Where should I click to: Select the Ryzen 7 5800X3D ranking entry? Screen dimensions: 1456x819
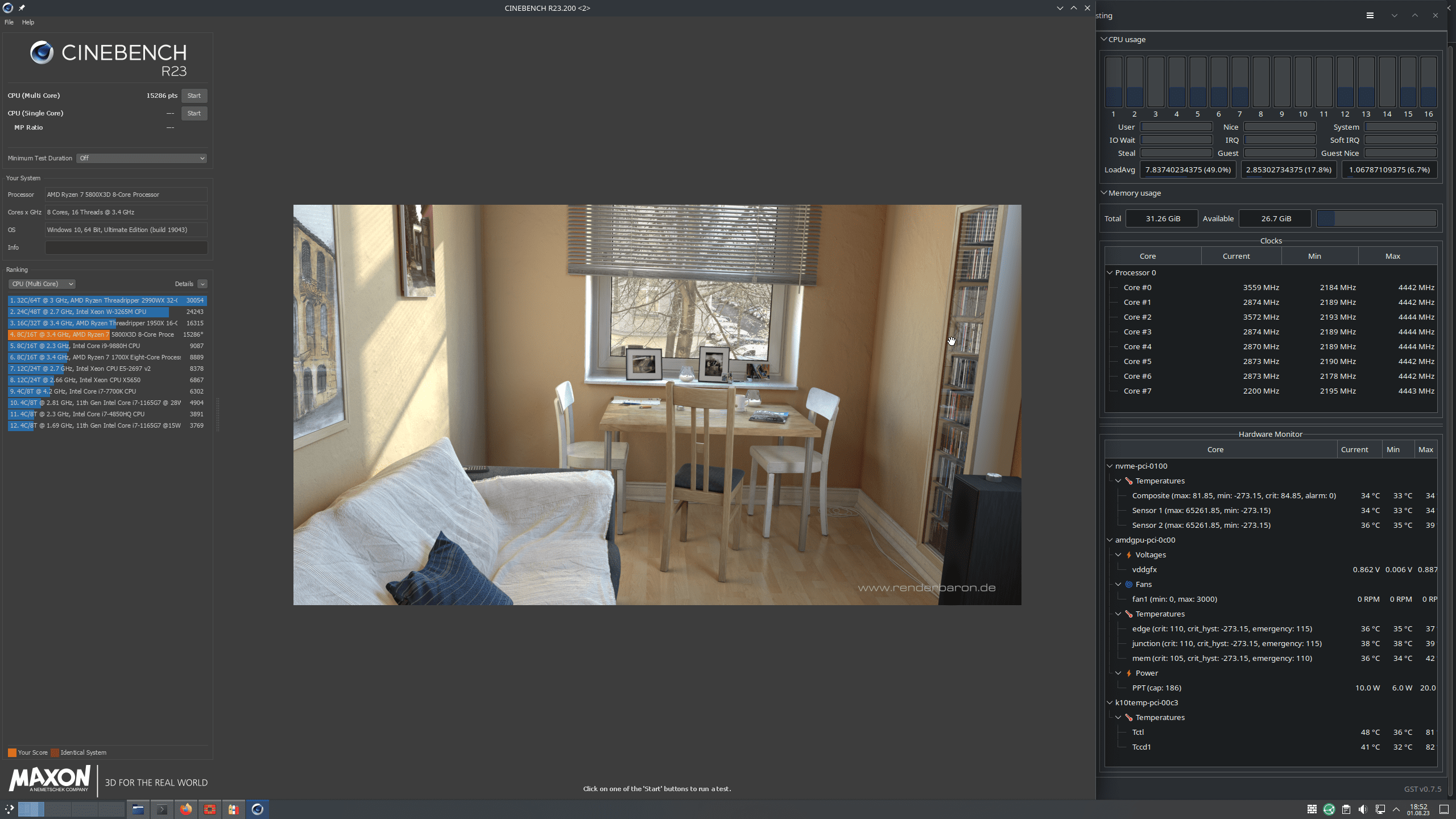[x=107, y=334]
